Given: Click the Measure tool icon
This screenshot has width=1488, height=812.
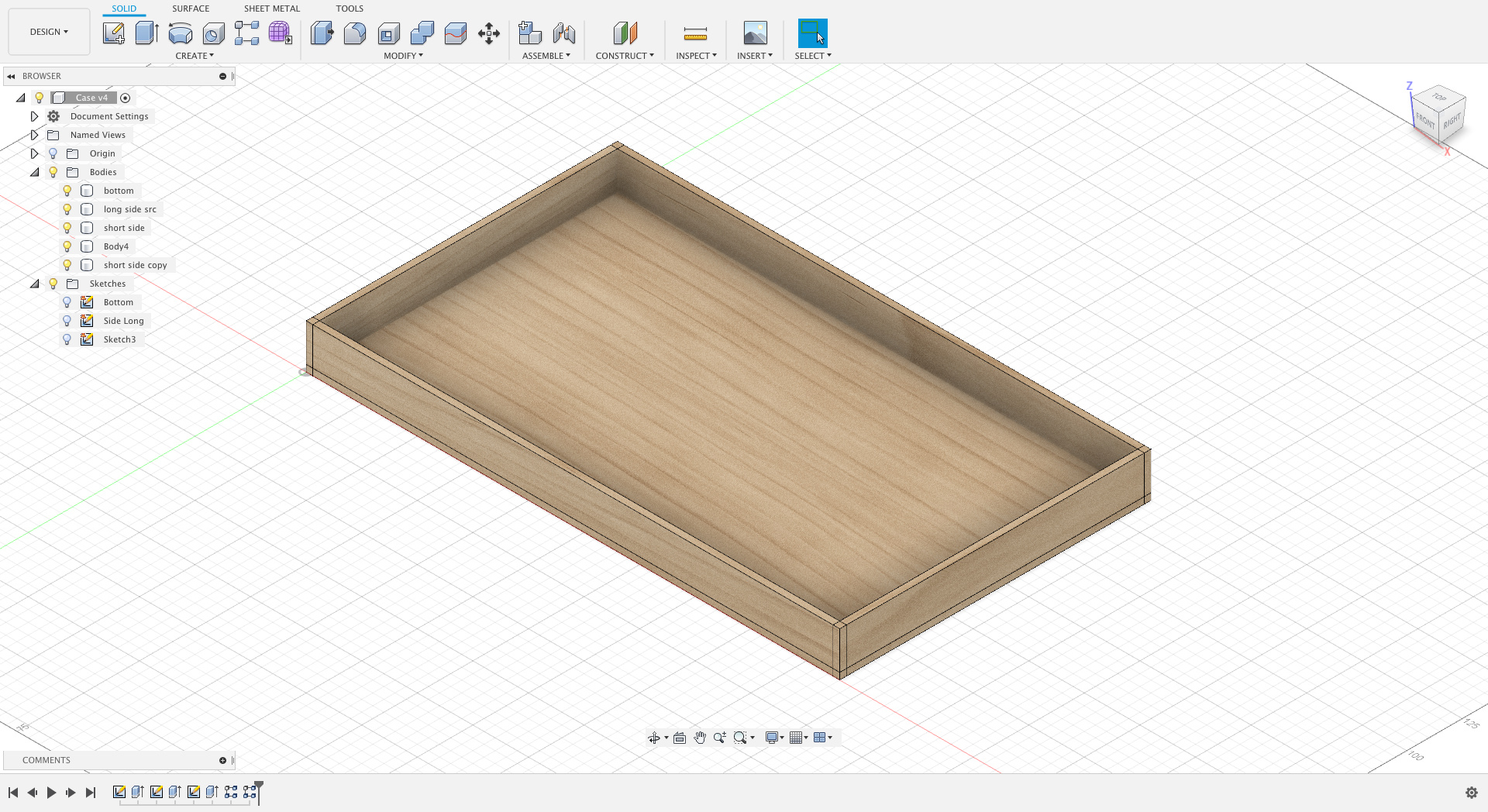Looking at the screenshot, I should pos(695,33).
